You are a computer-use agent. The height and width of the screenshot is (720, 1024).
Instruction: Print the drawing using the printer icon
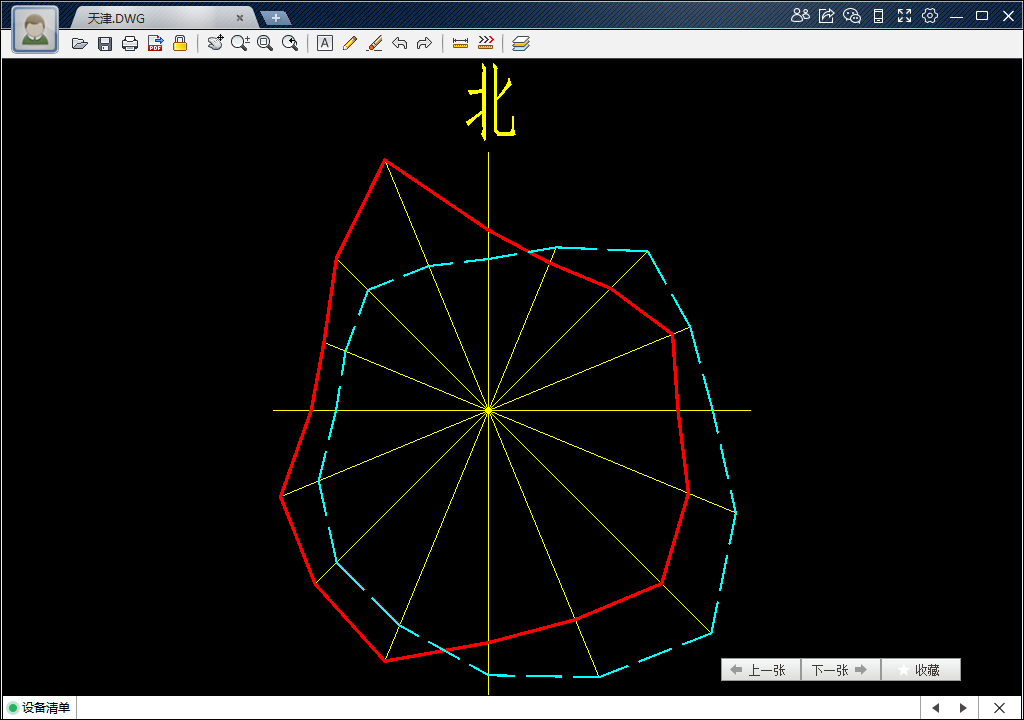130,43
